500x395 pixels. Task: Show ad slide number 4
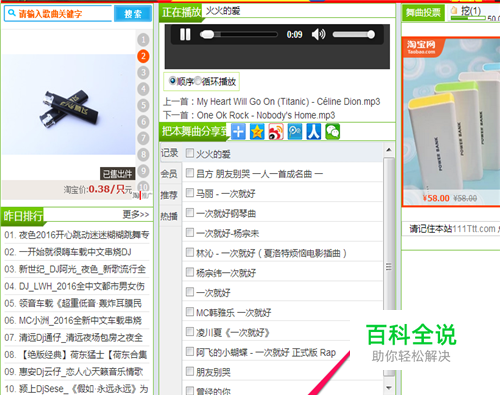point(143,89)
